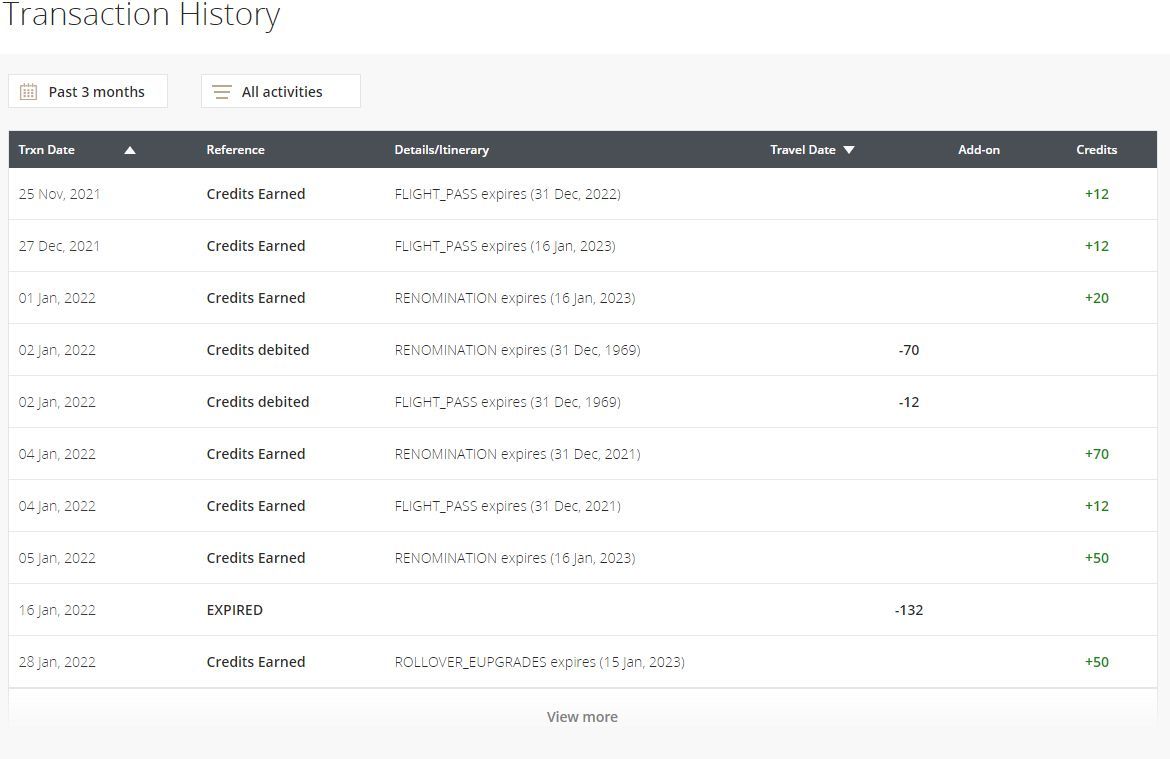Click the Credits column header

coord(1096,149)
